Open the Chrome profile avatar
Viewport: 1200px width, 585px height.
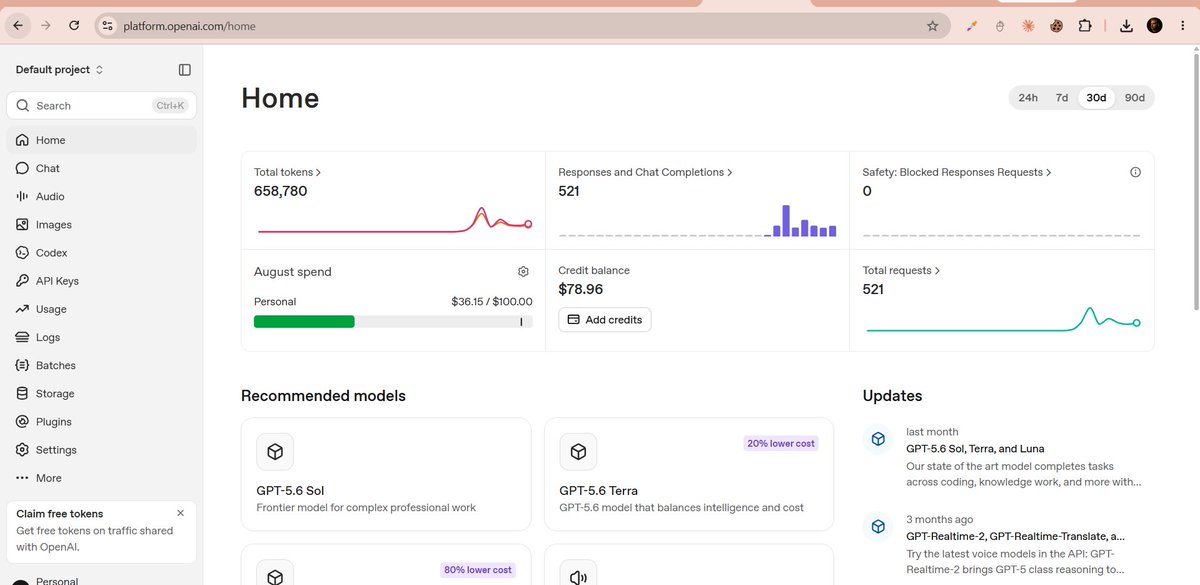(x=1155, y=26)
